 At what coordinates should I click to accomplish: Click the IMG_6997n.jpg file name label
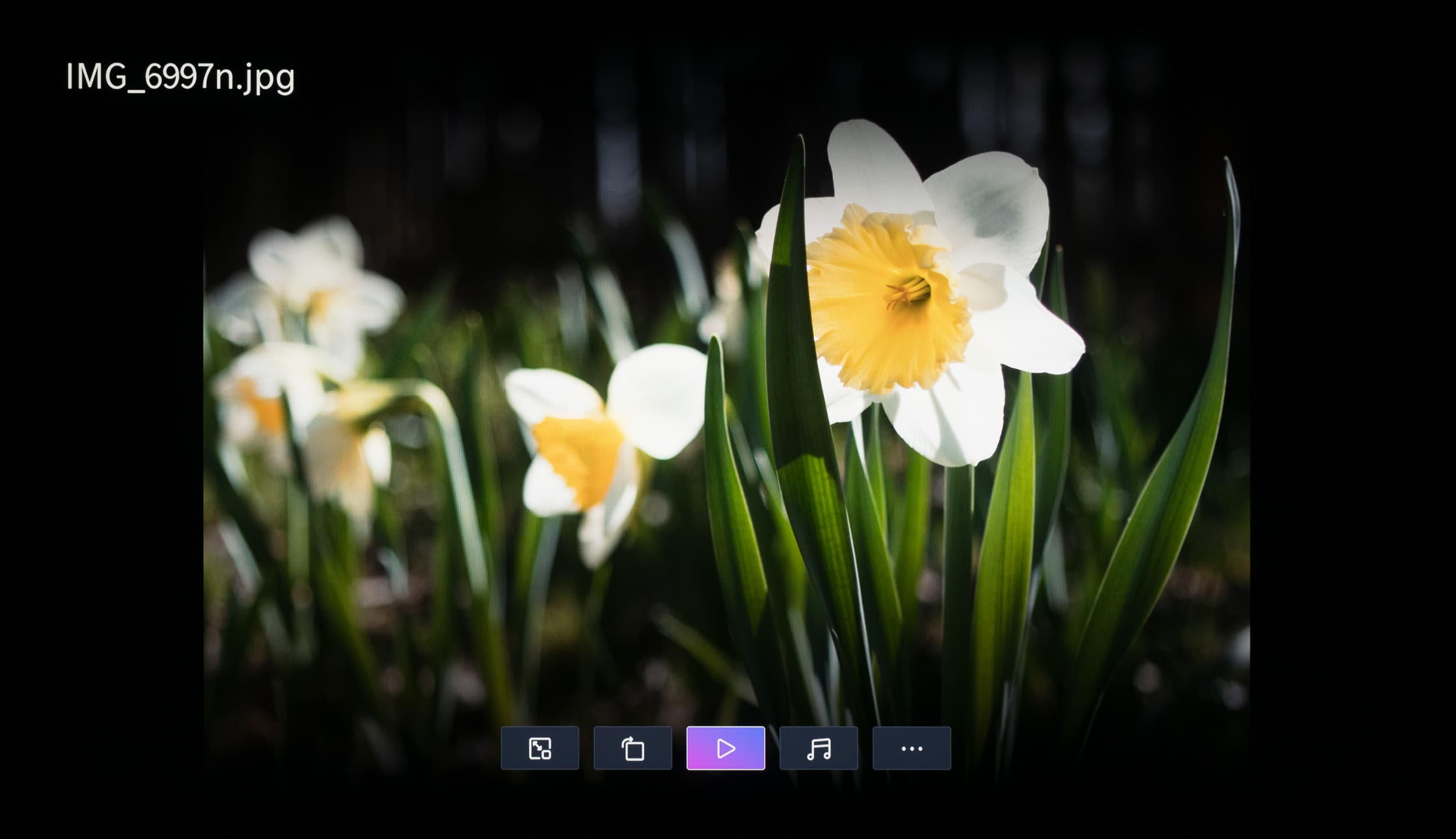point(180,76)
